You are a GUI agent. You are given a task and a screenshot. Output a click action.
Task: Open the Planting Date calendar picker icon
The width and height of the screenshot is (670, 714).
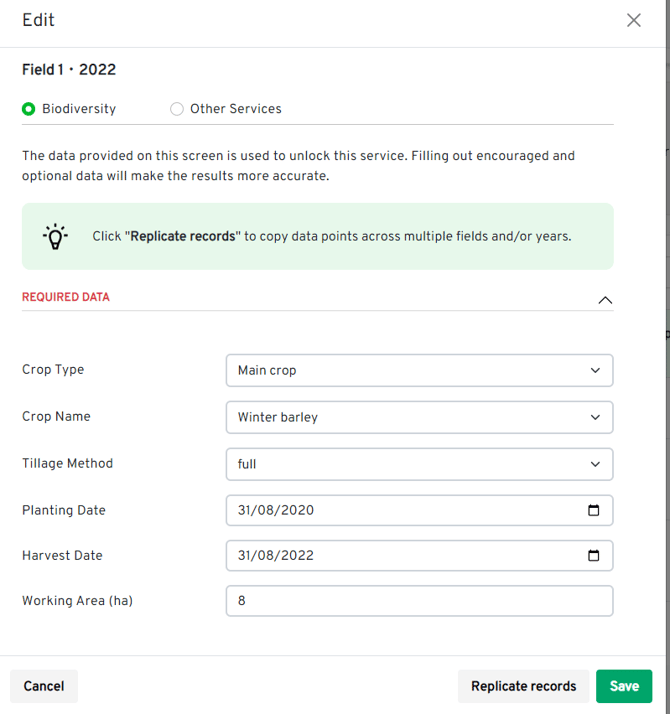594,510
